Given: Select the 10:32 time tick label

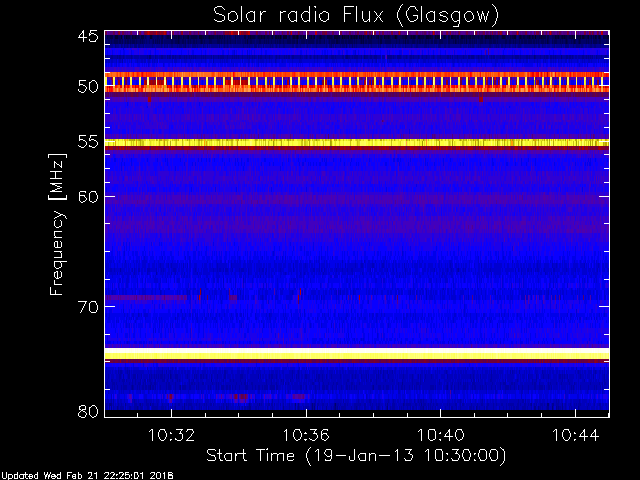Looking at the screenshot, I should 171,435.
